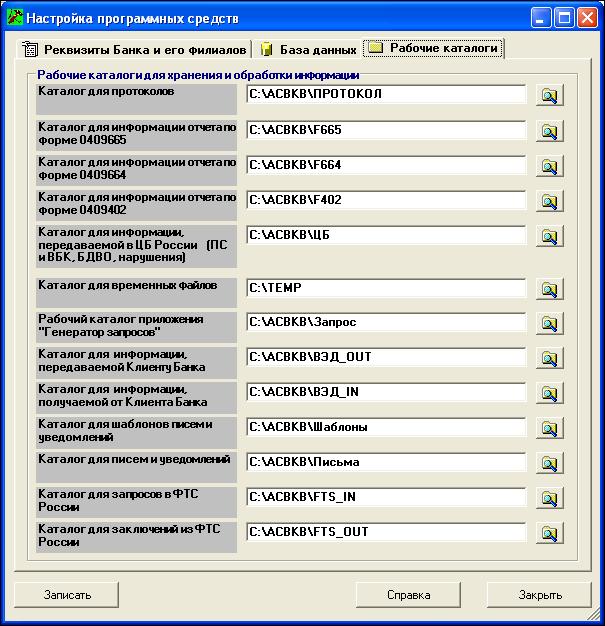Edit the C:\АСВКВ\Письма path field
This screenshot has height=626, width=605.
click(x=385, y=463)
